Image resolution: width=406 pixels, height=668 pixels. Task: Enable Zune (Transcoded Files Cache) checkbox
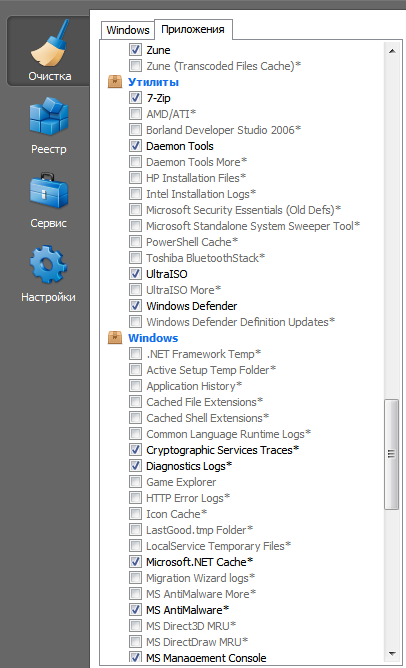tap(135, 66)
